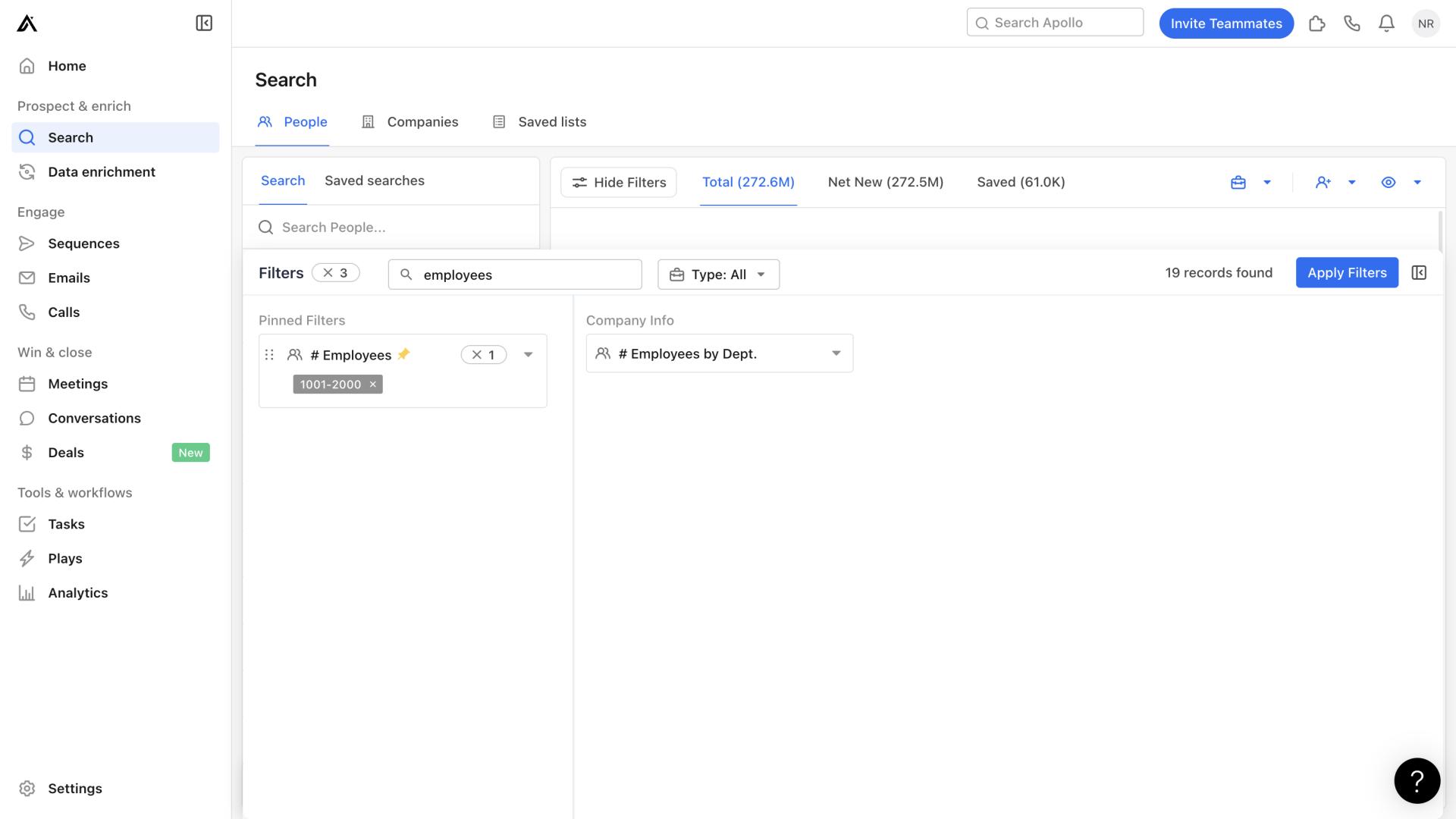Go to Sequences

coord(115,243)
